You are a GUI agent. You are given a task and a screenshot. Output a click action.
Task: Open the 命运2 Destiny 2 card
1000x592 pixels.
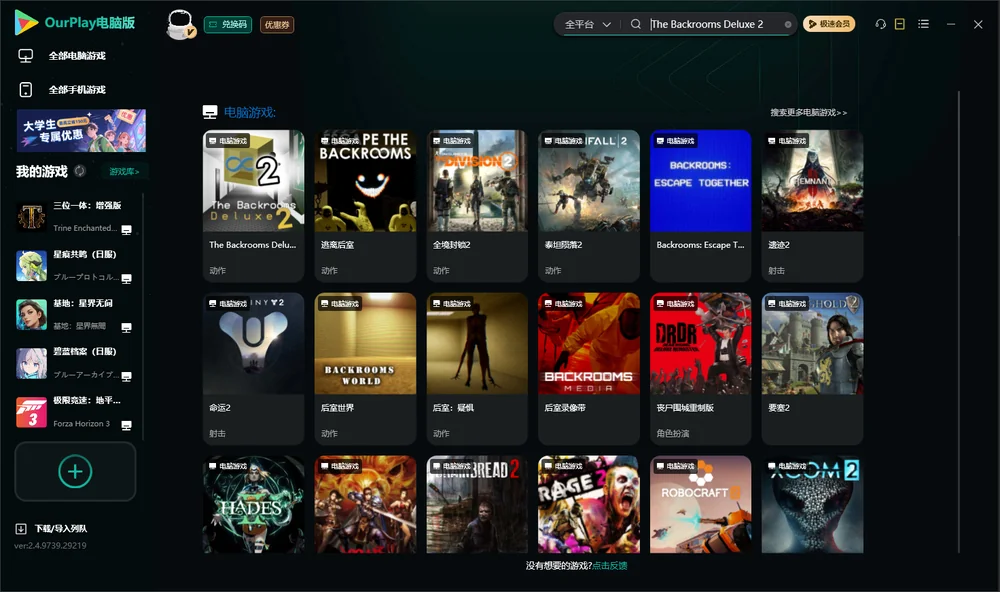coord(253,368)
